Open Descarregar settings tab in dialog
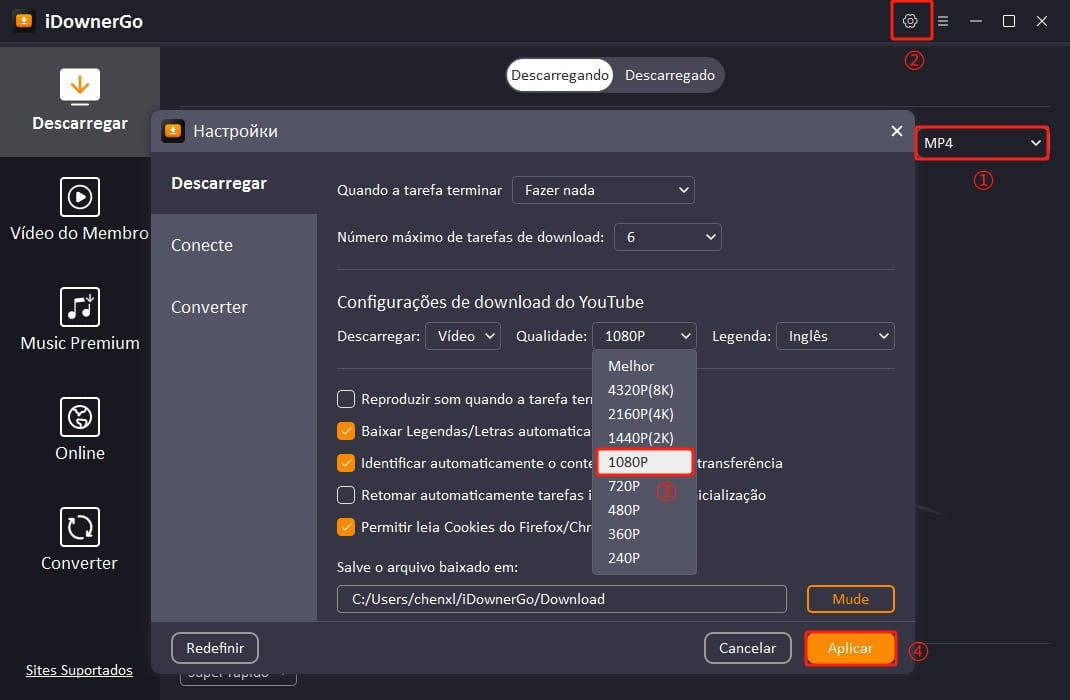Viewport: 1070px width, 700px height. point(234,184)
